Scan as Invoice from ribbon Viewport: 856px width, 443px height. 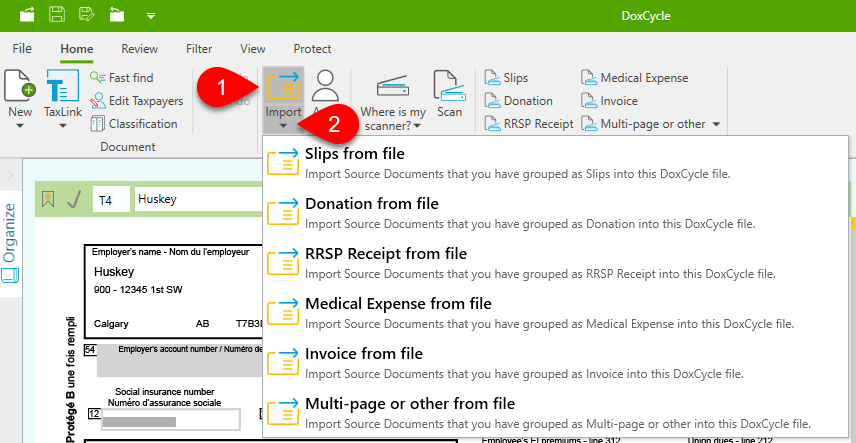click(610, 101)
